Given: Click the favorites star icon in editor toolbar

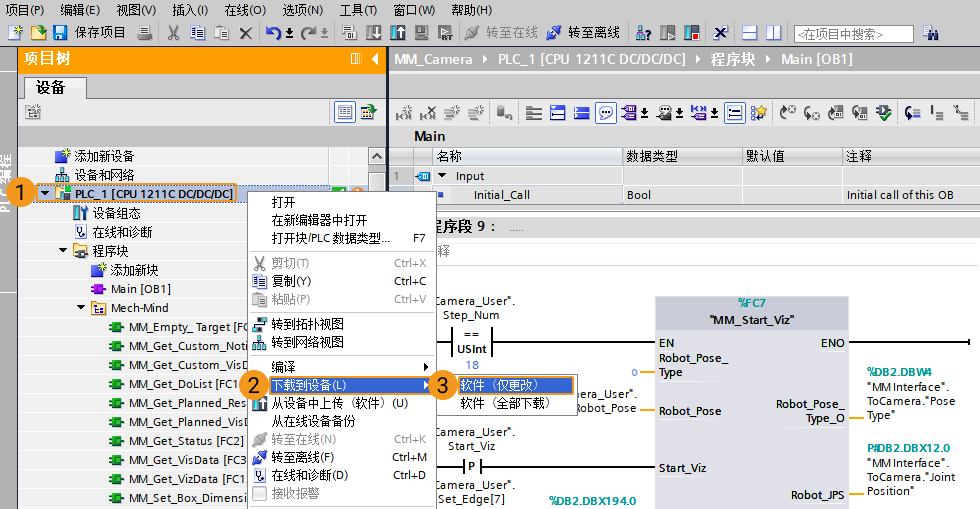Looking at the screenshot, I should (759, 113).
